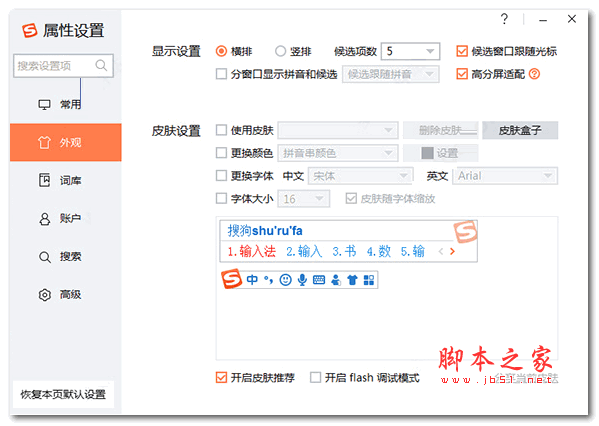Open the 候选跟随拼音 dropdown
Screen dimensions: 599x426
point(390,74)
